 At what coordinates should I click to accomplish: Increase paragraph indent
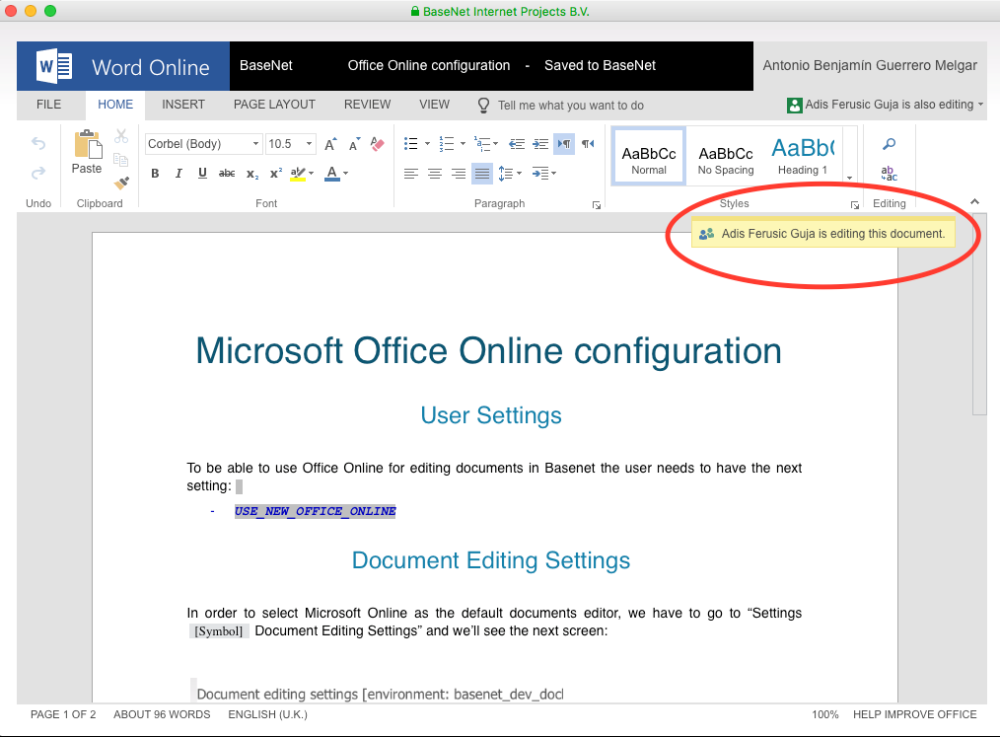click(x=540, y=144)
